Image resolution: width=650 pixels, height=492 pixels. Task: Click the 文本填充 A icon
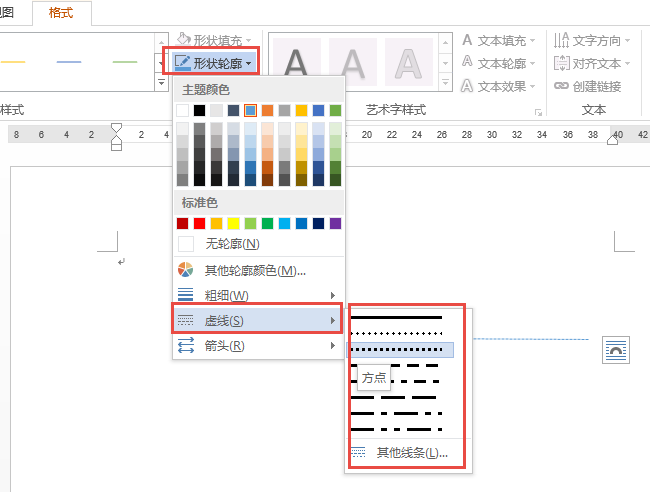pos(467,40)
